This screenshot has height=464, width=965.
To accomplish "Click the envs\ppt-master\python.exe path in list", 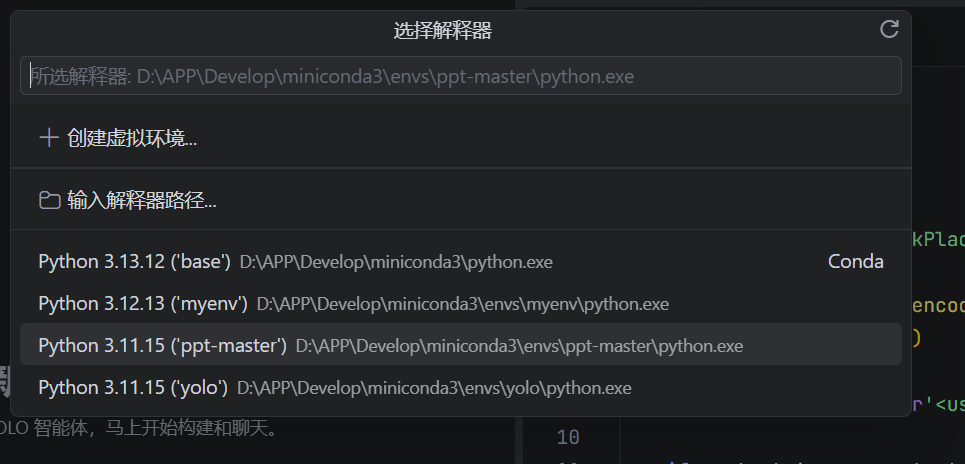I will [x=519, y=345].
